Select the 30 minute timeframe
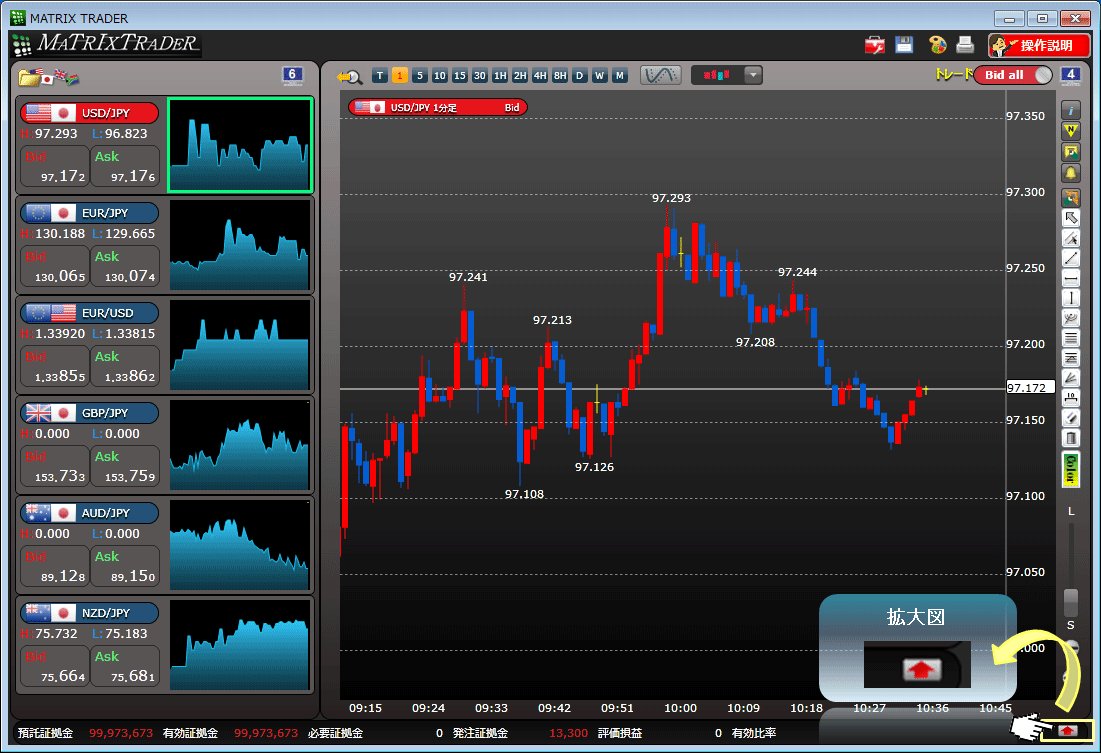Viewport: 1101px width, 753px height. 480,76
